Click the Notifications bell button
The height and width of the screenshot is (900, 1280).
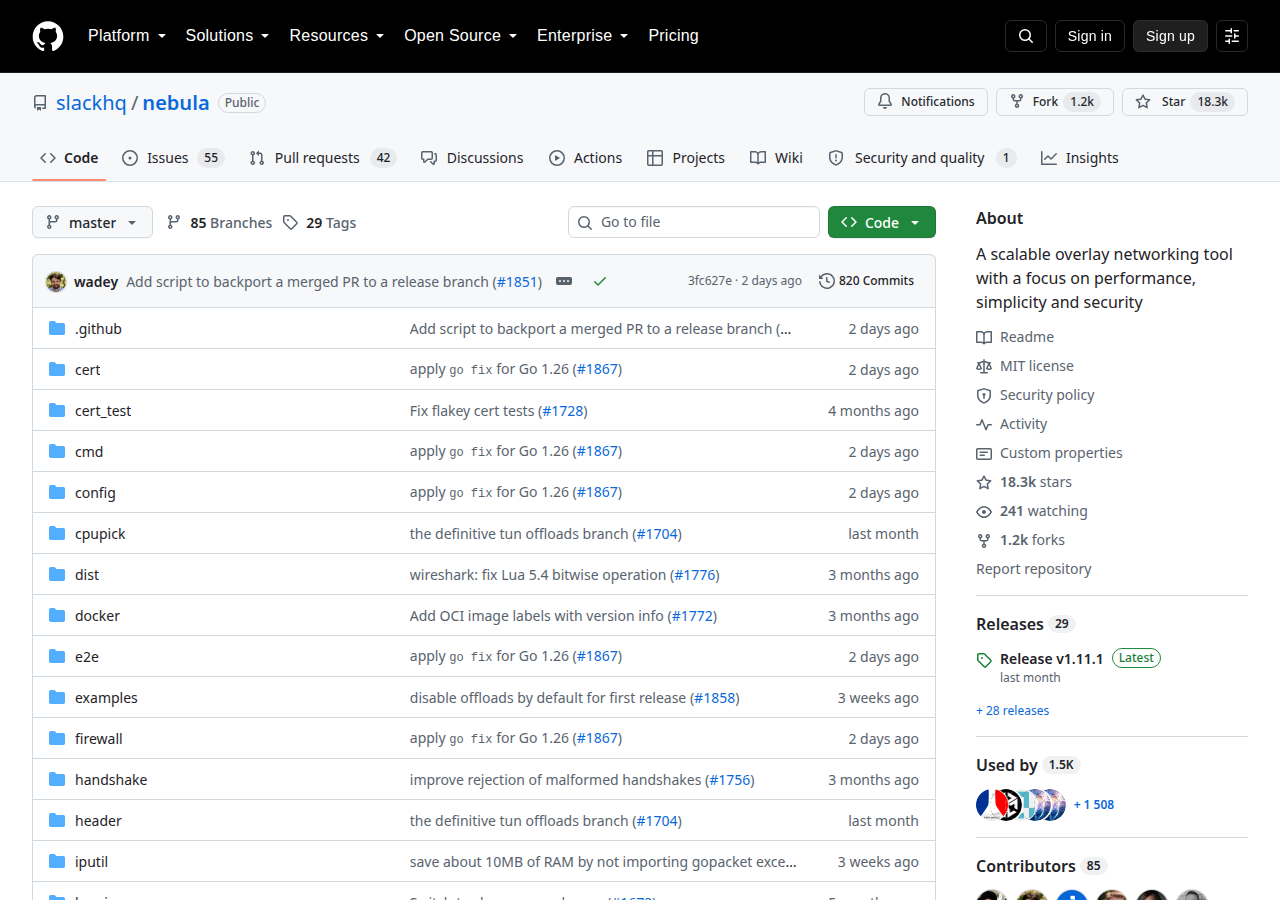[926, 102]
